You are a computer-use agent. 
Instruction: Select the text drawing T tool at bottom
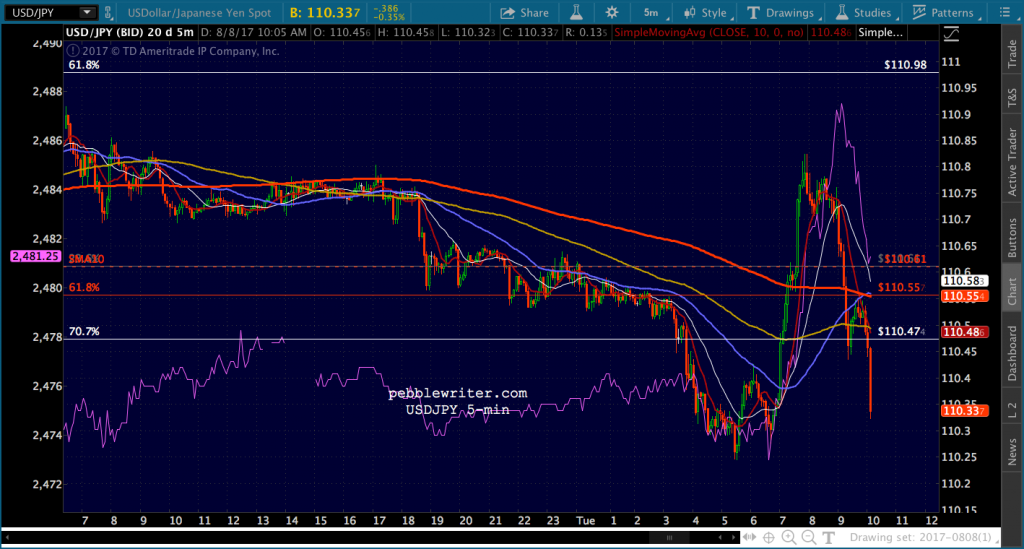pos(828,537)
